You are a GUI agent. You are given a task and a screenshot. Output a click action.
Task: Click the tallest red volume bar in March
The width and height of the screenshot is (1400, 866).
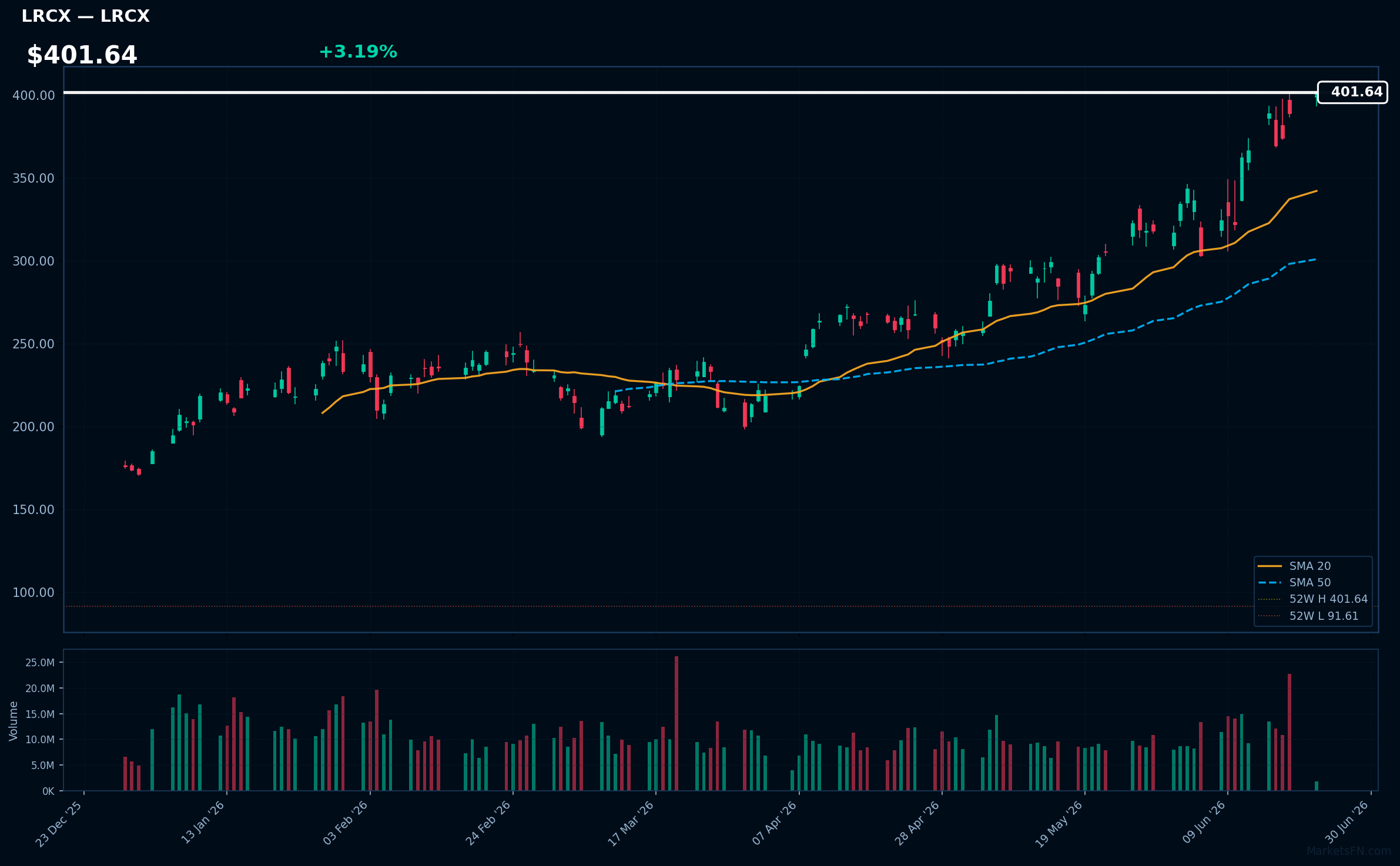click(x=676, y=723)
